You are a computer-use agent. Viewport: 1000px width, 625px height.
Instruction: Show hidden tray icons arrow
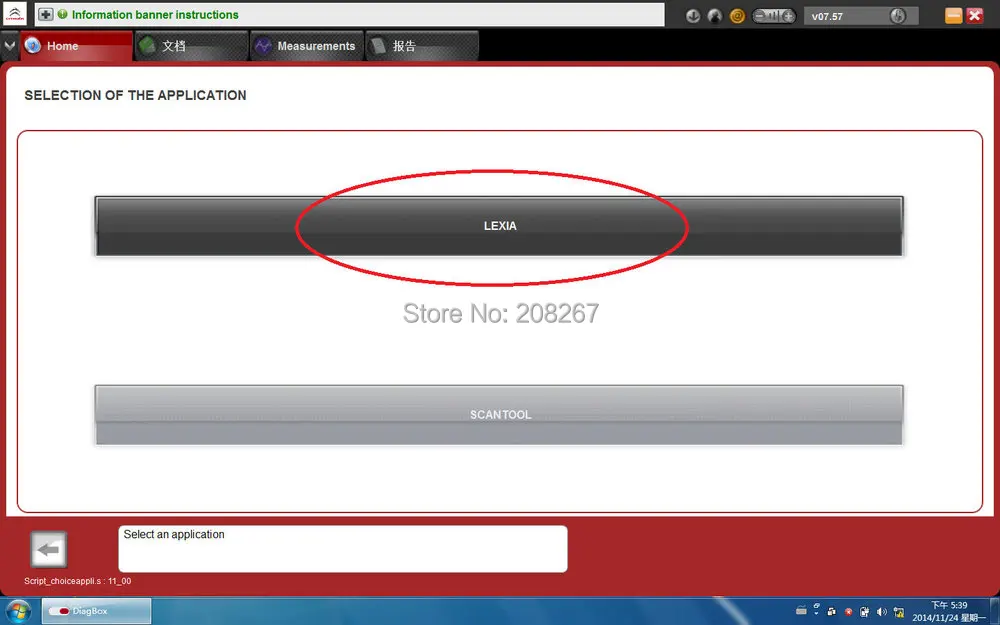click(x=816, y=613)
